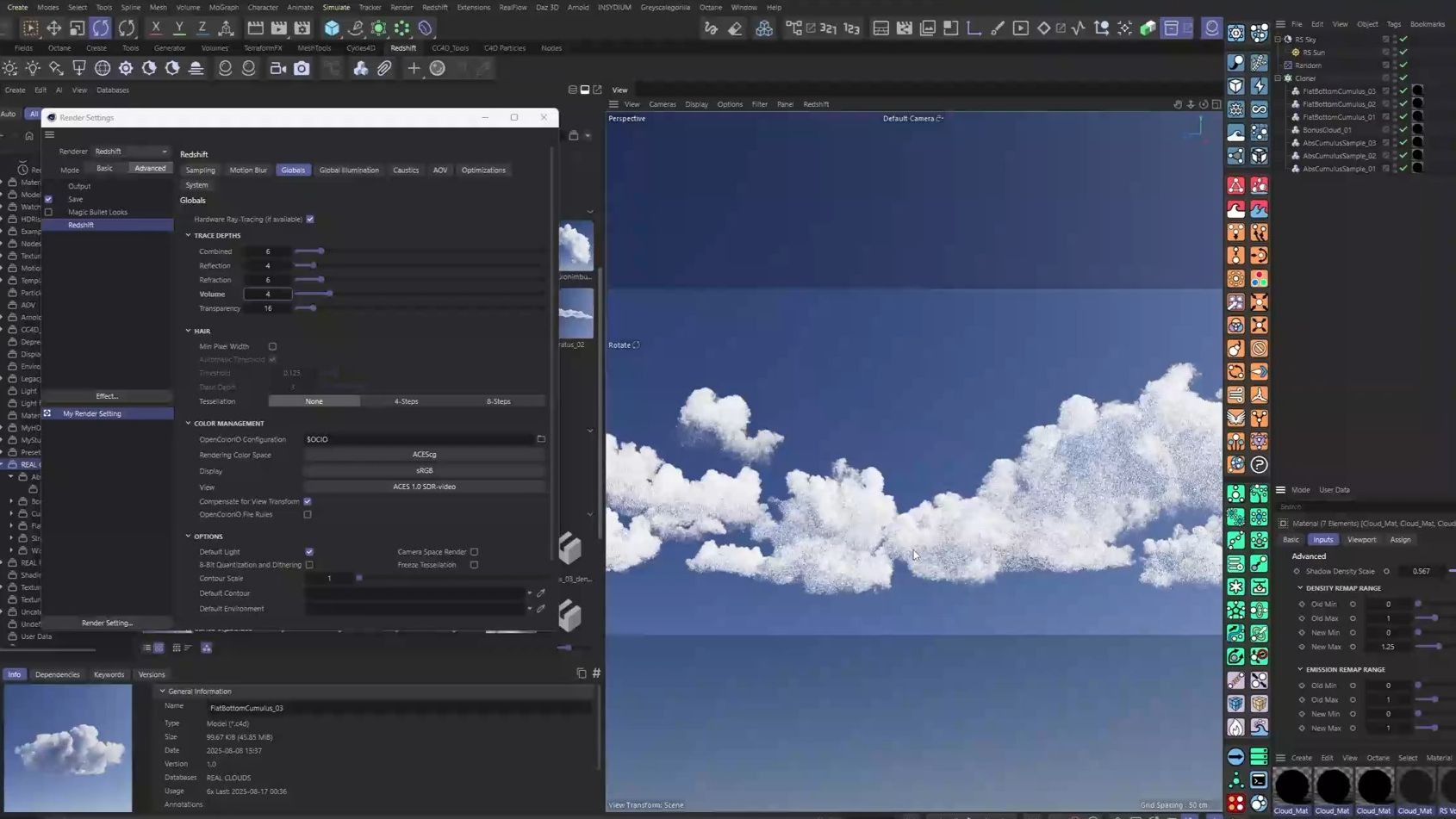Click the infinity symbol icon in side palette
Screen dimensions: 1456x819
1260,109
